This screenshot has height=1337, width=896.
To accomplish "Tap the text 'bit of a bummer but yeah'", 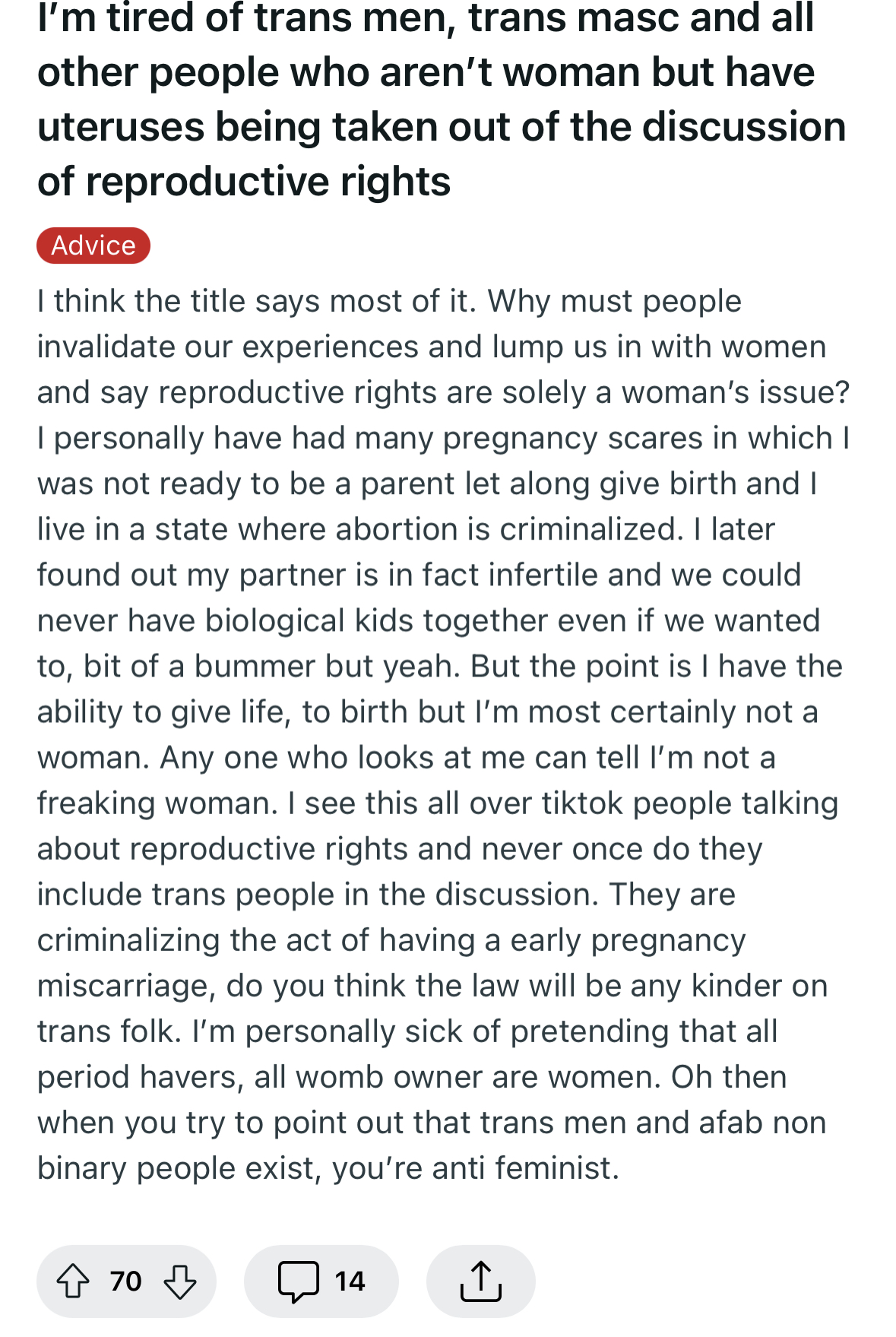I will [271, 666].
